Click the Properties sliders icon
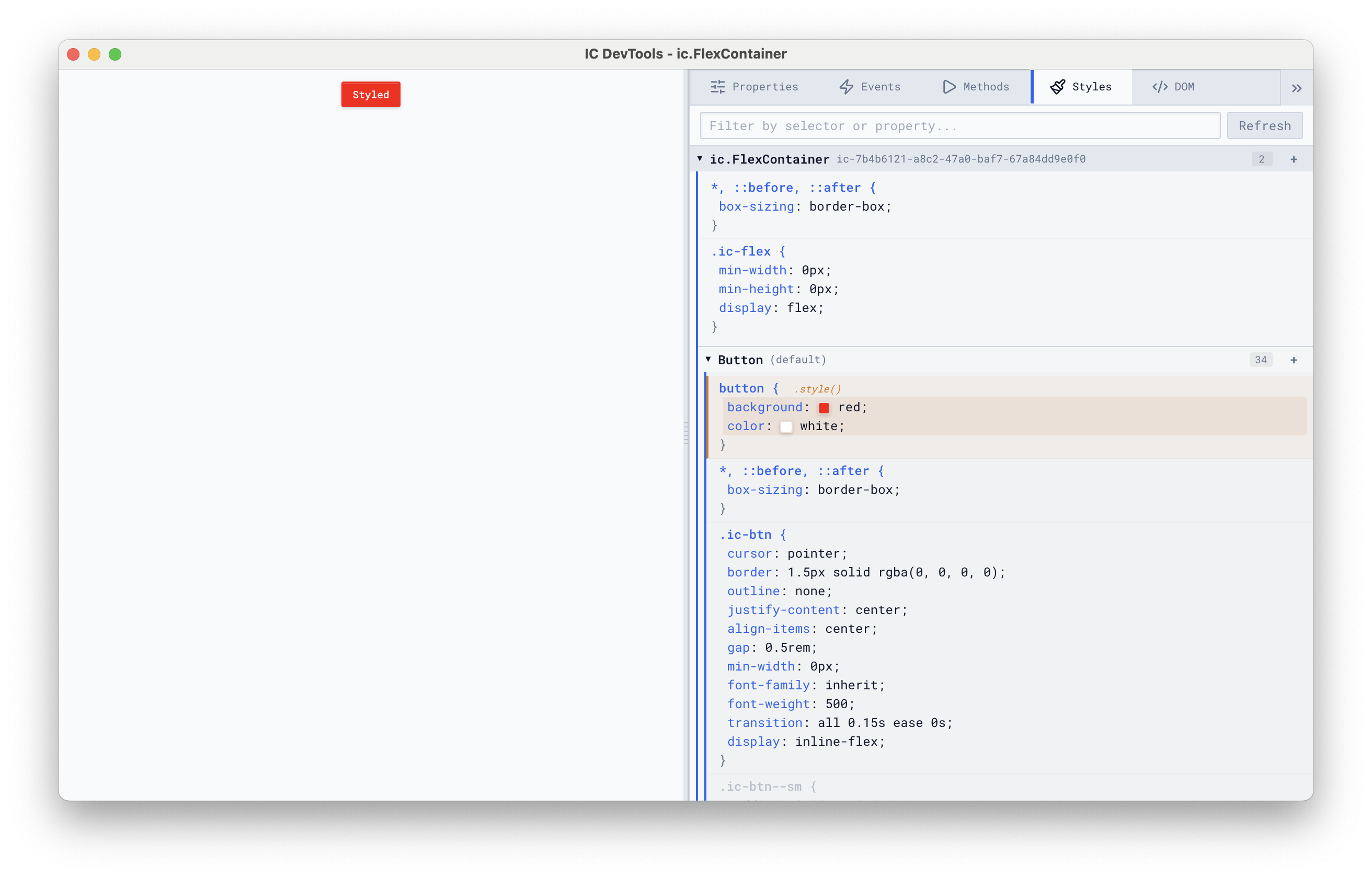 pos(717,87)
